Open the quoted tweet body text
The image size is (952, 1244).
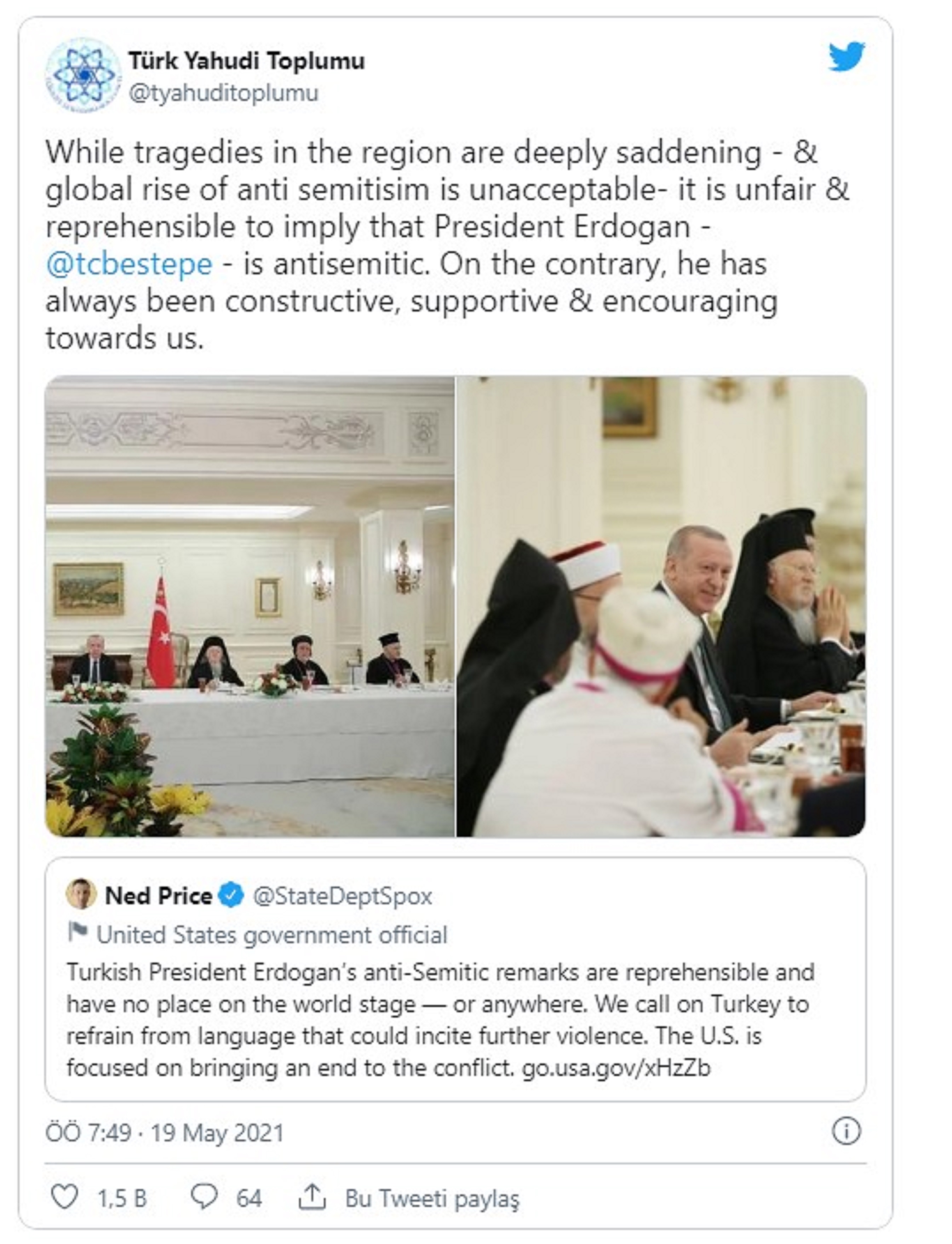click(x=440, y=1020)
